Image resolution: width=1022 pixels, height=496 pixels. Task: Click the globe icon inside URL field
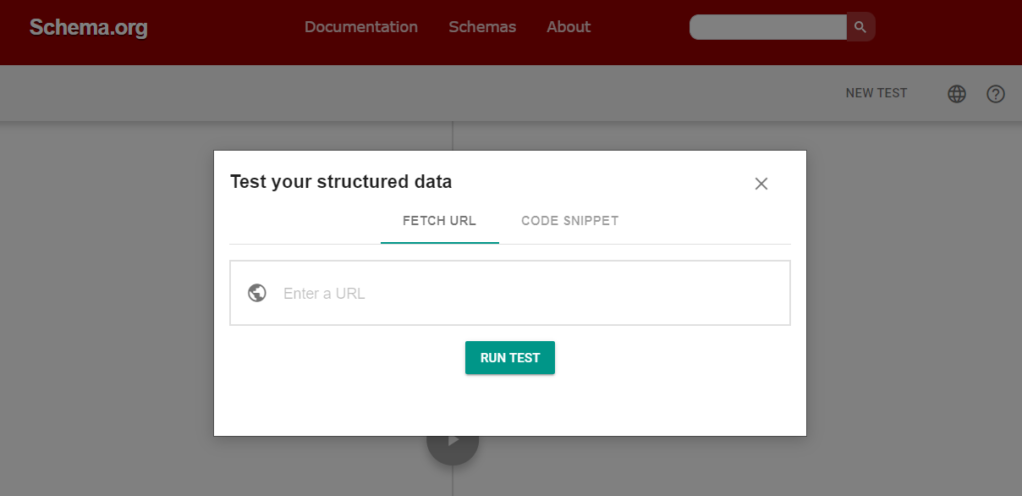click(257, 293)
